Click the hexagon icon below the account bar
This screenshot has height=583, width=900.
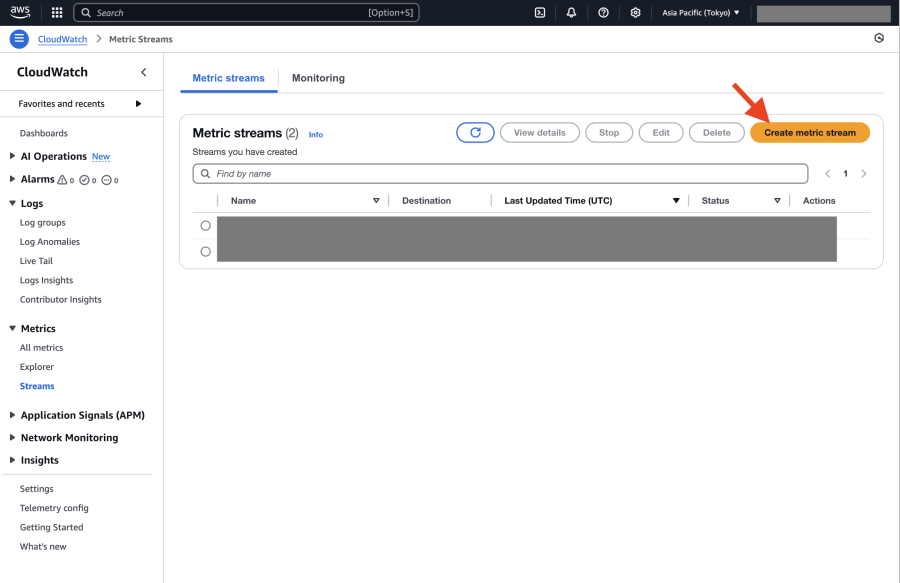879,38
